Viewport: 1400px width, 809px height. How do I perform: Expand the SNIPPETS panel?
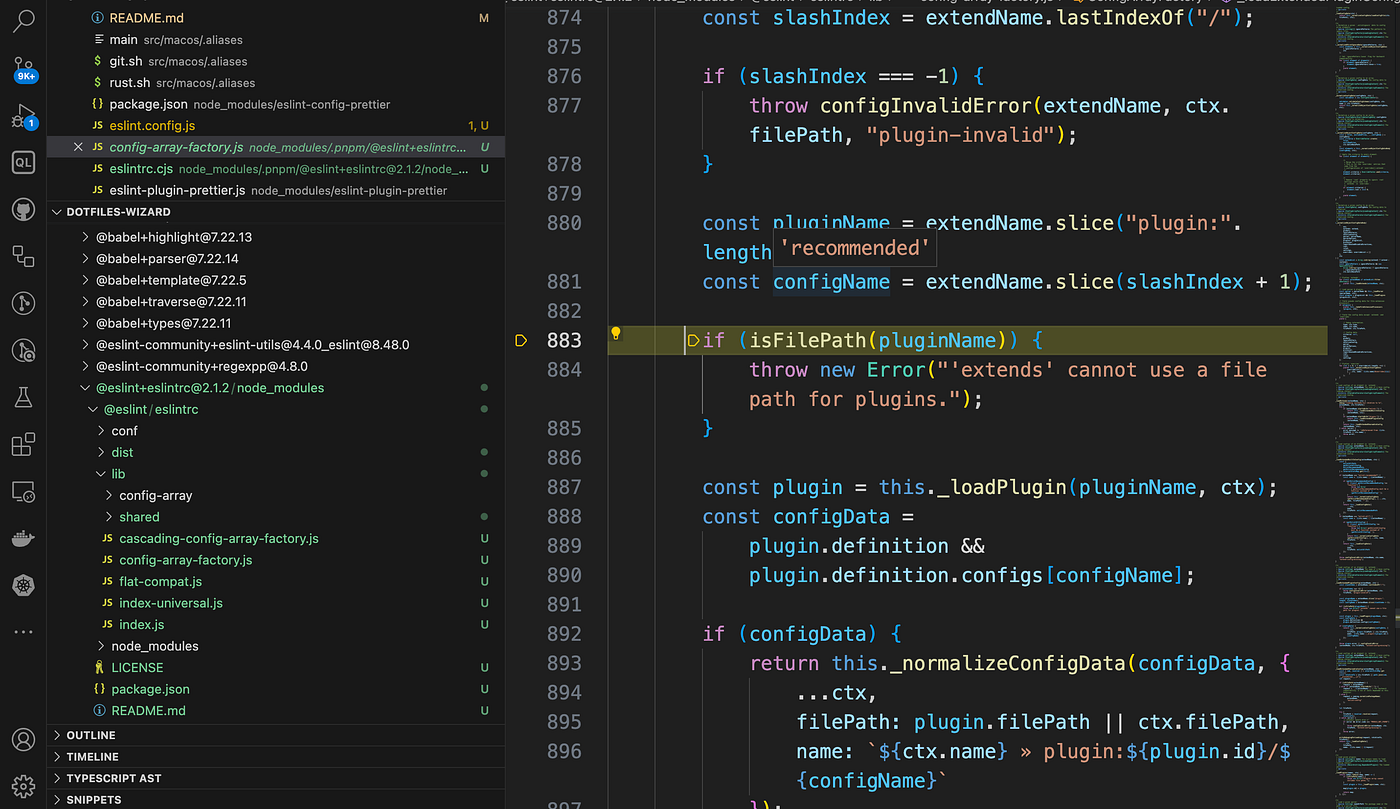tap(94, 800)
